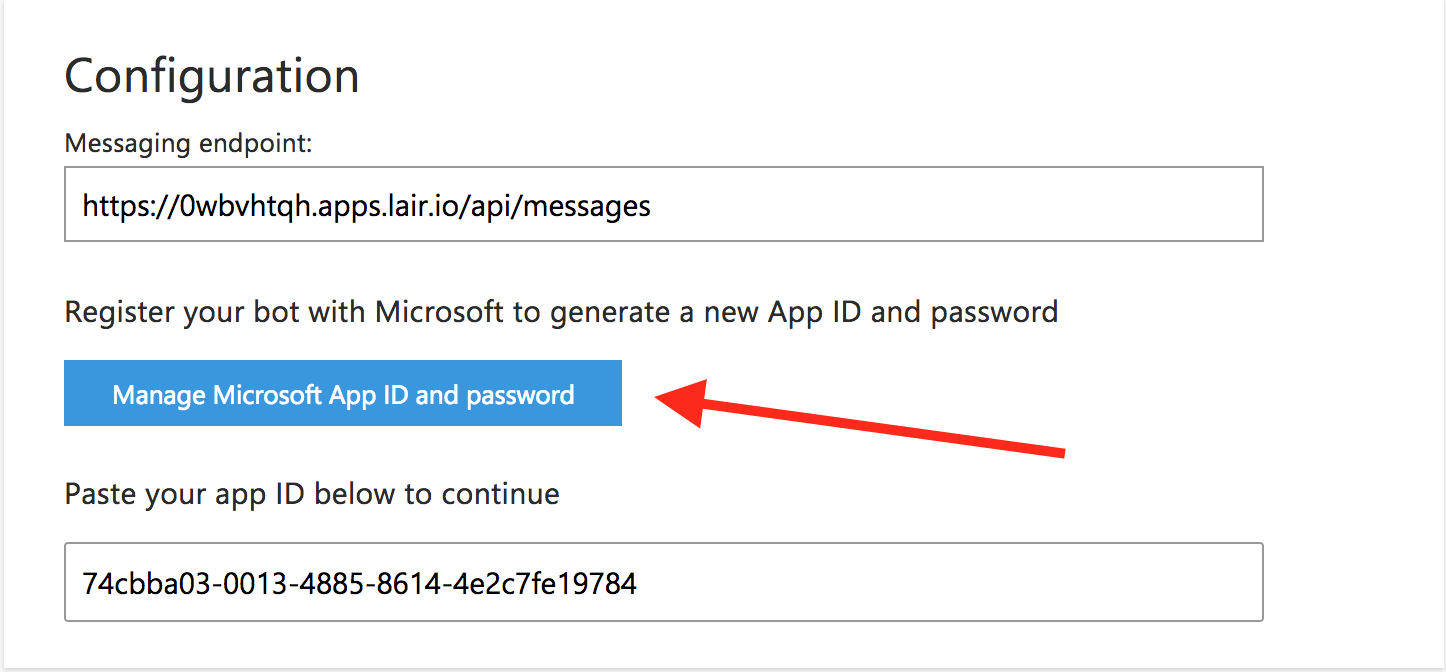This screenshot has width=1446, height=672.
Task: Click the word "continue" in the paste label
Action: 500,494
